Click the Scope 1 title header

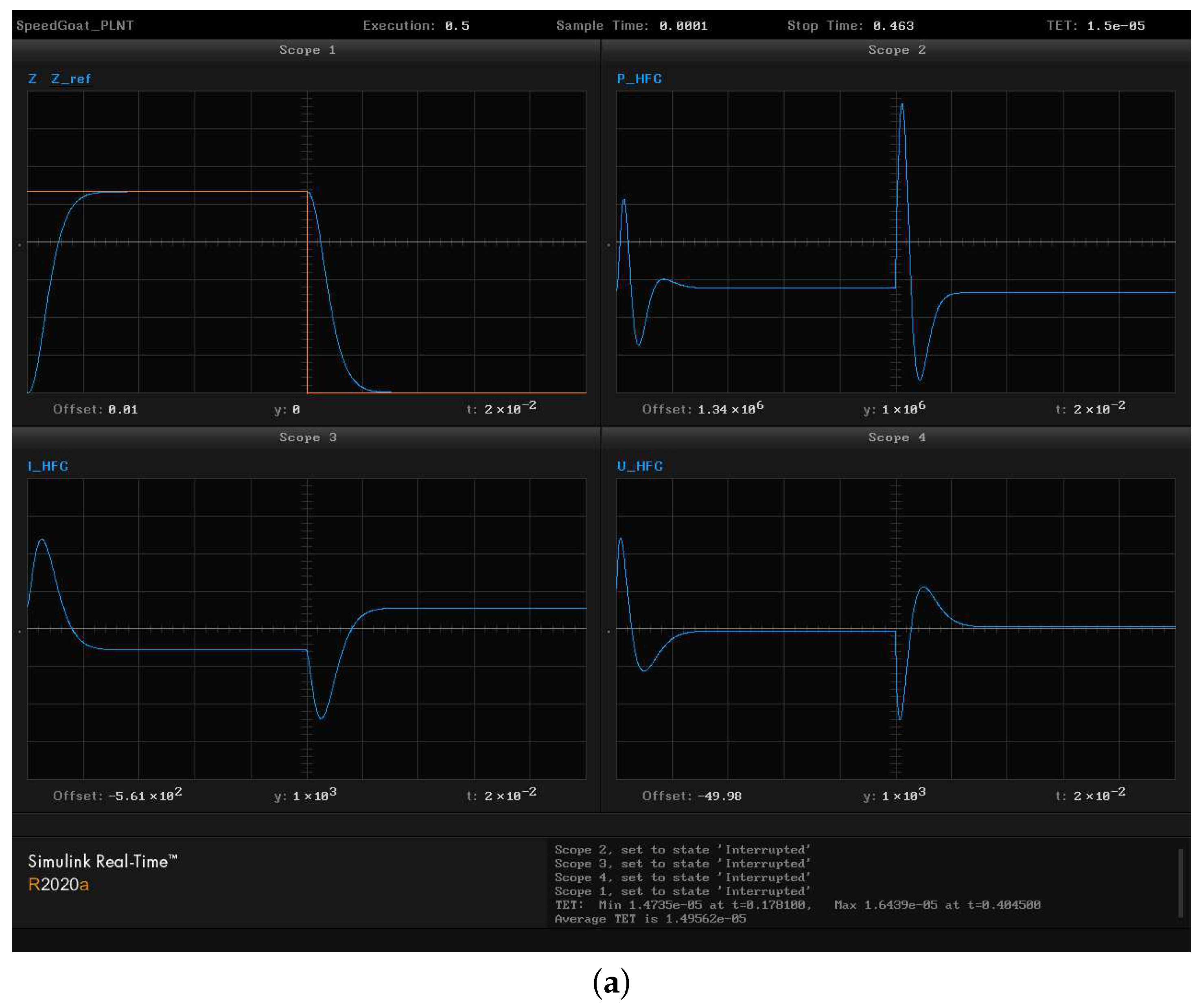[307, 50]
